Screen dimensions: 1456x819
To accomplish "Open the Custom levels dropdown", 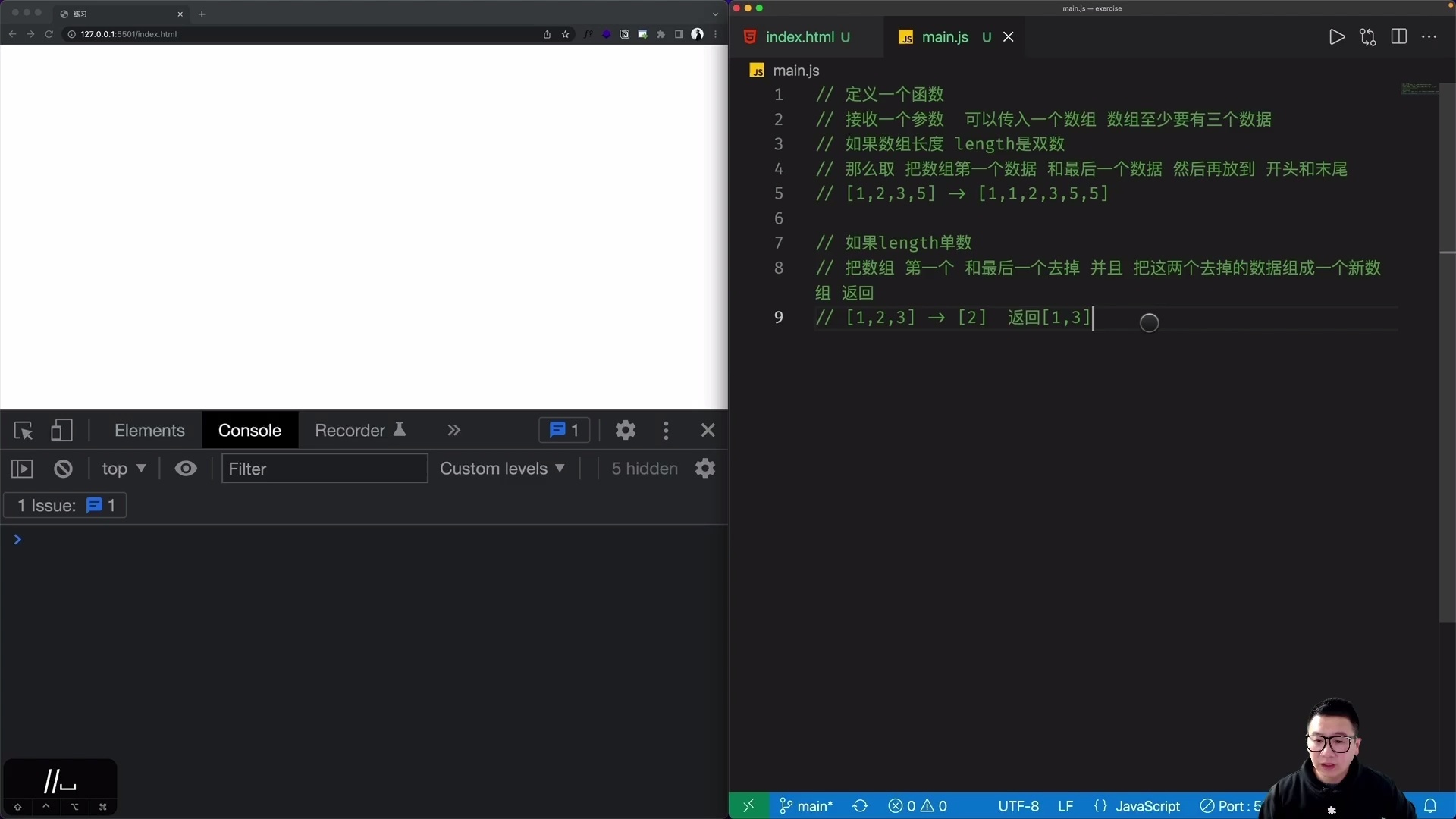I will (x=502, y=468).
